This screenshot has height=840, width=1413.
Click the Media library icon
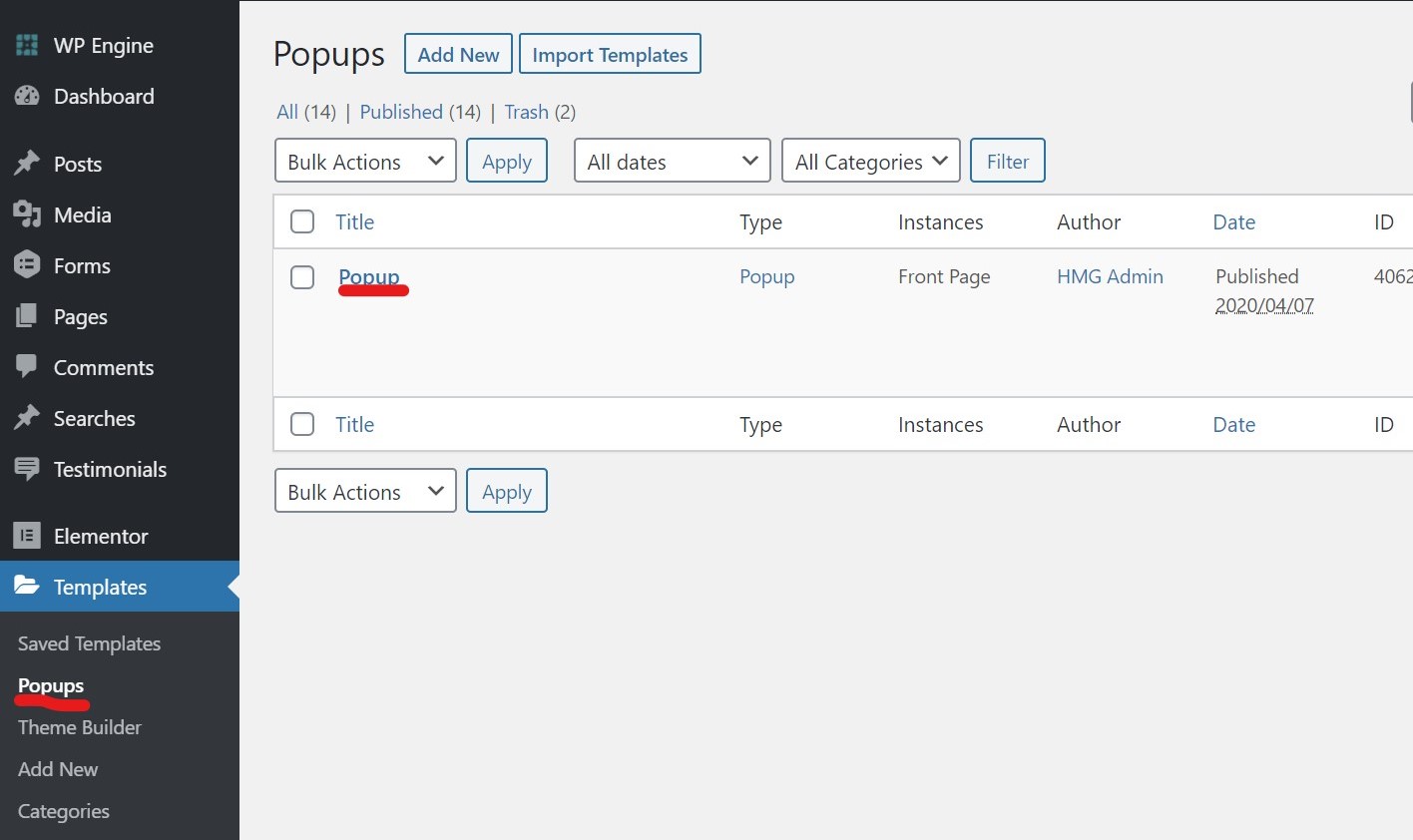click(x=27, y=214)
